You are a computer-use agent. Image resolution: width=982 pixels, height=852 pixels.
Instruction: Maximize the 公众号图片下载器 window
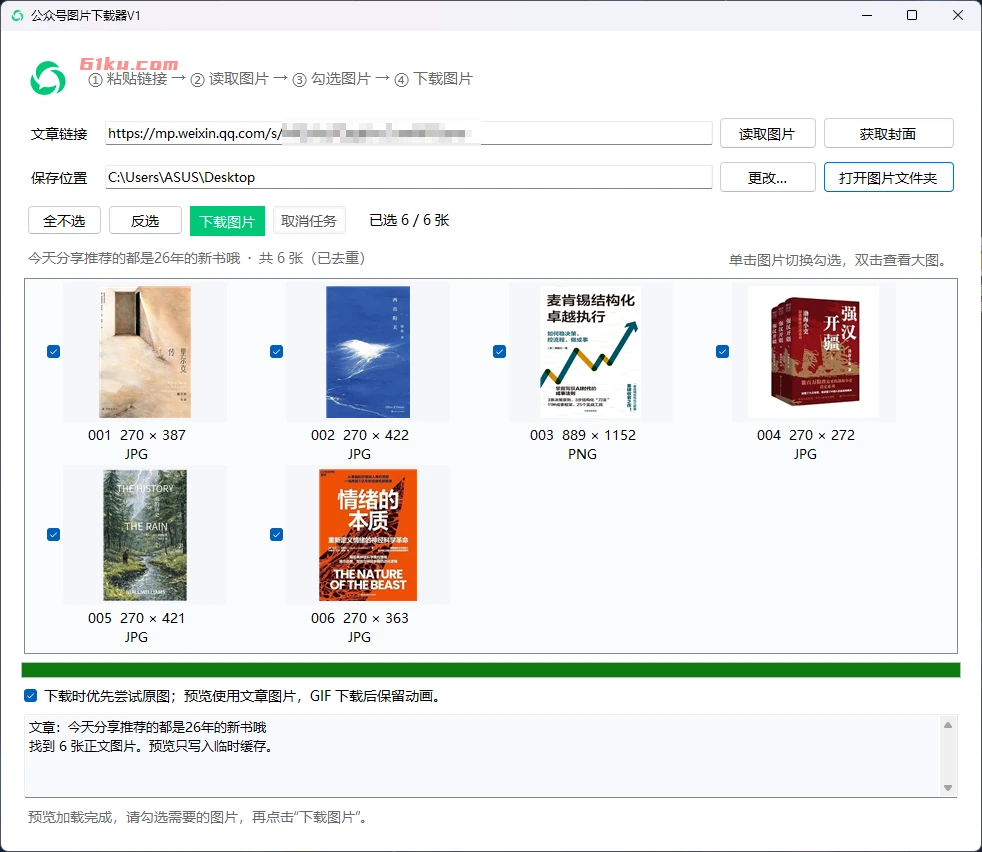[x=912, y=15]
